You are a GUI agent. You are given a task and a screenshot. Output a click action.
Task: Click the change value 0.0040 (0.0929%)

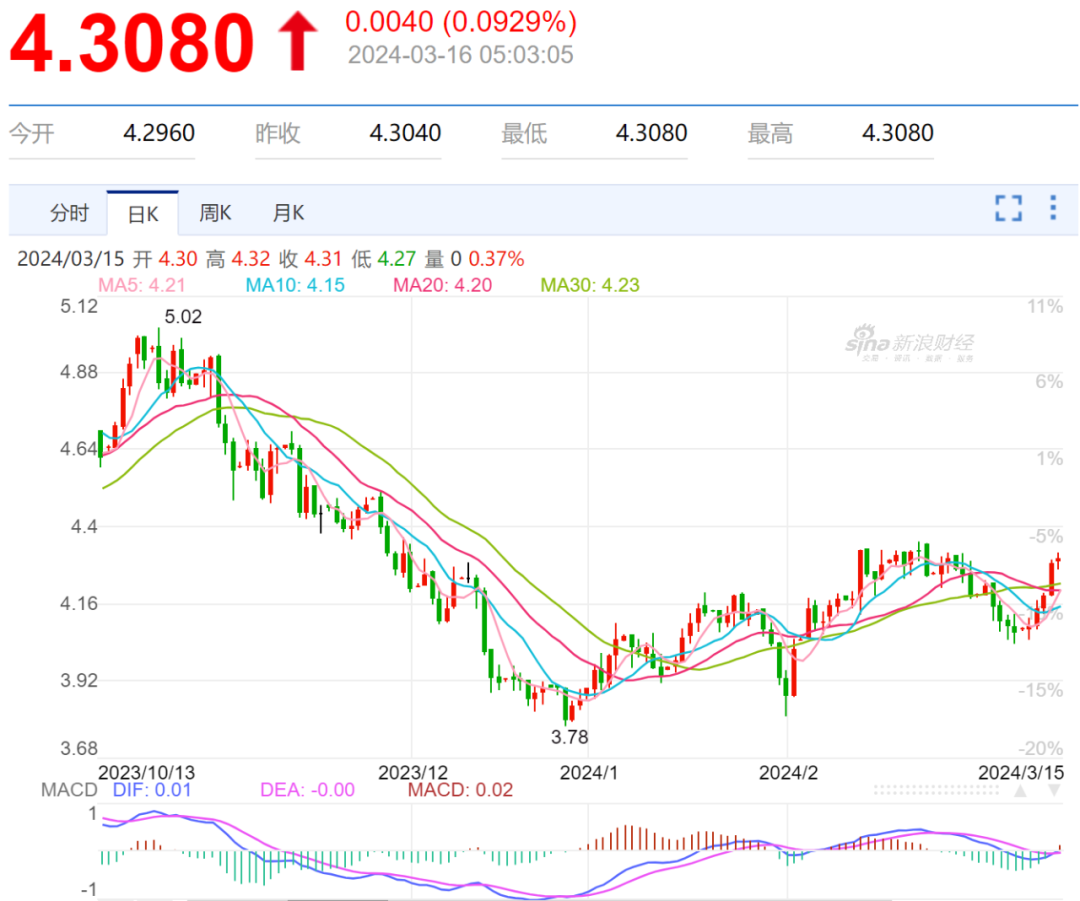click(x=461, y=22)
